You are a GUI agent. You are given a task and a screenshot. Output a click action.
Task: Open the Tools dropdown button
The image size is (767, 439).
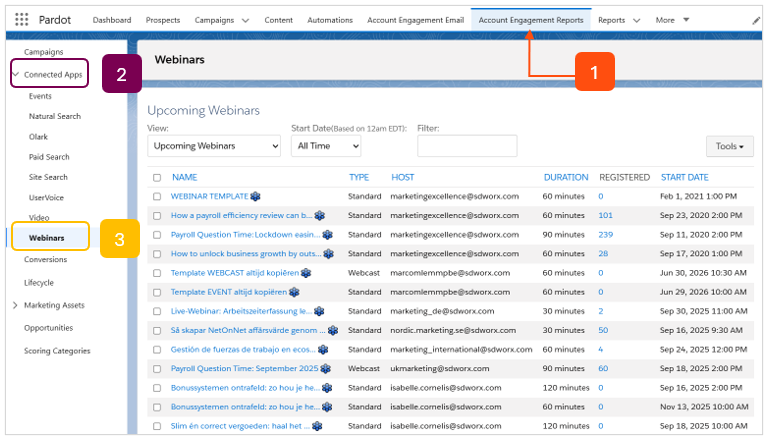click(729, 146)
